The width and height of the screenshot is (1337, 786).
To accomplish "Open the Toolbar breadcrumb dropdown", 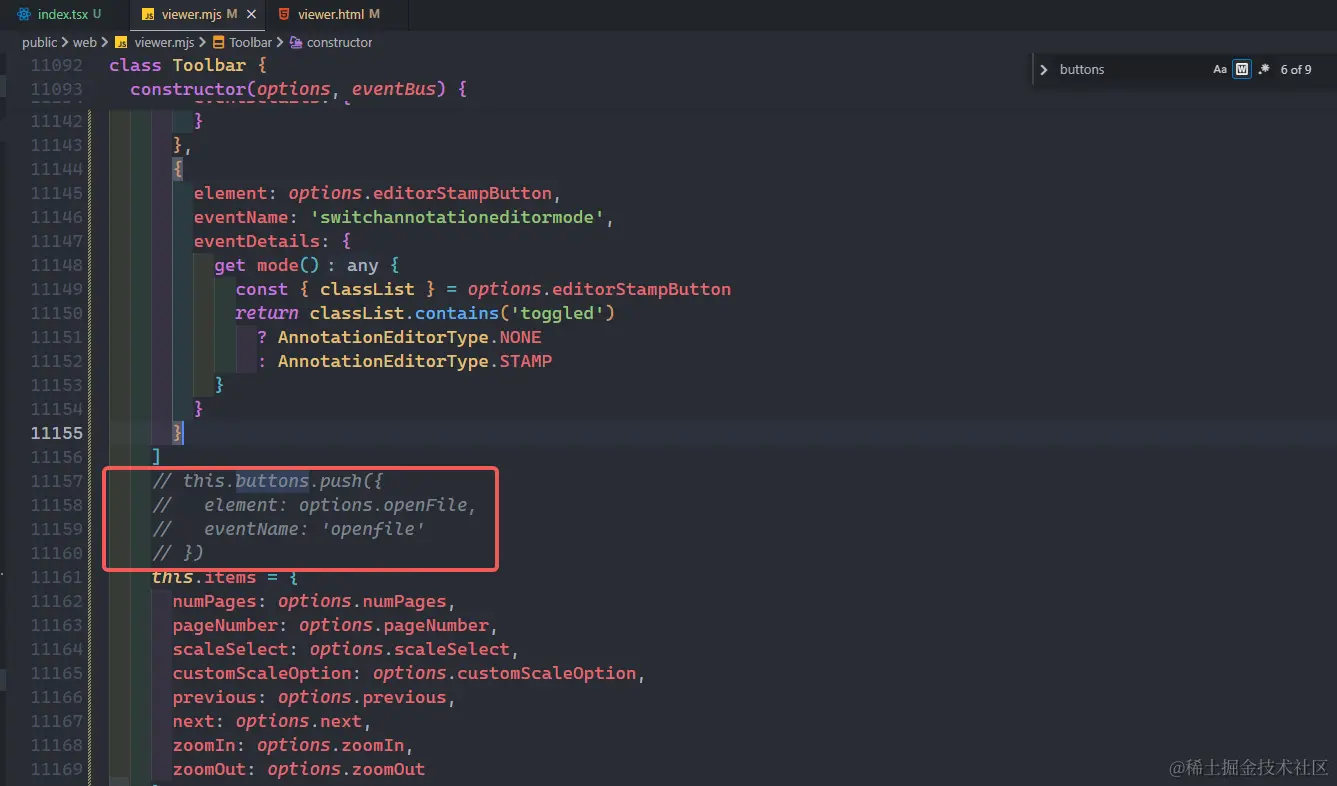I will tap(251, 42).
